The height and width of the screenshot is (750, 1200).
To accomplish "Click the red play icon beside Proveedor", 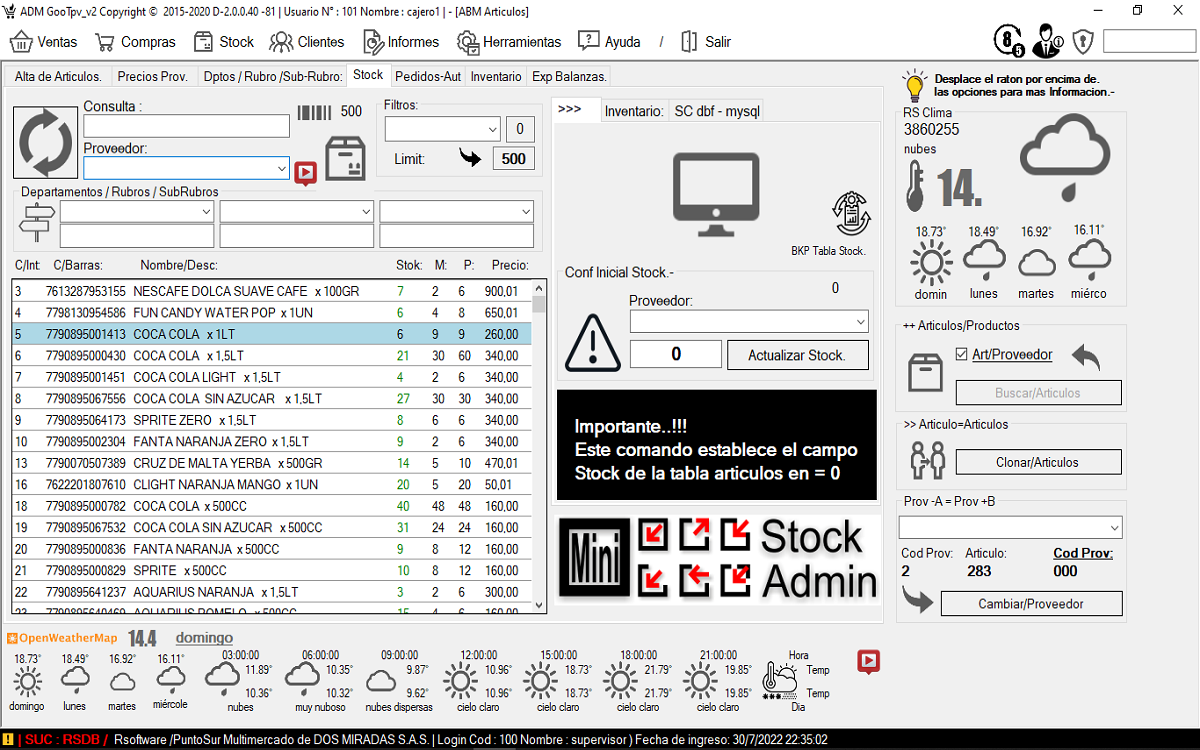I will point(306,173).
